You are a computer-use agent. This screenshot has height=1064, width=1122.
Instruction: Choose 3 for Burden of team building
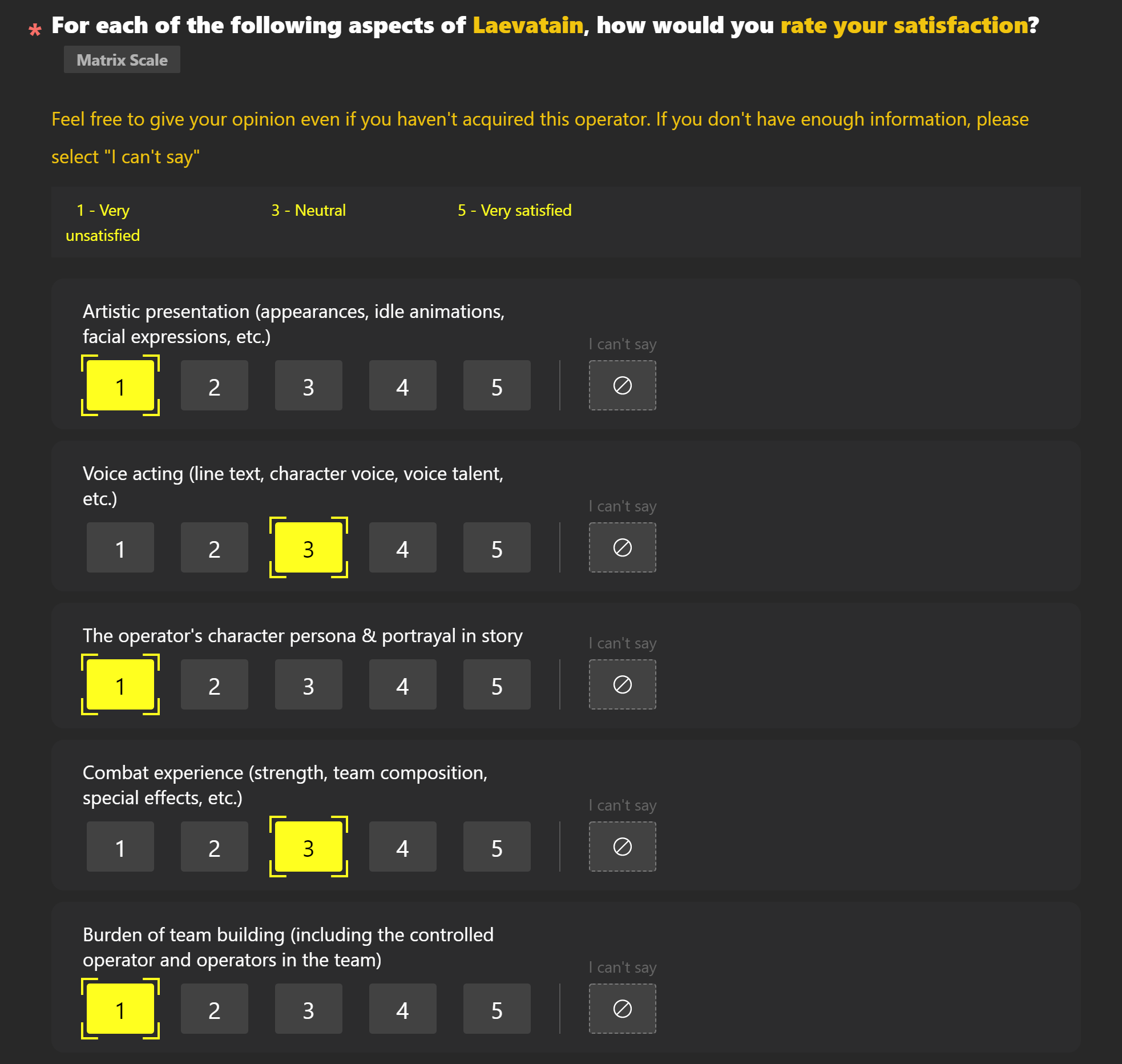(308, 1009)
